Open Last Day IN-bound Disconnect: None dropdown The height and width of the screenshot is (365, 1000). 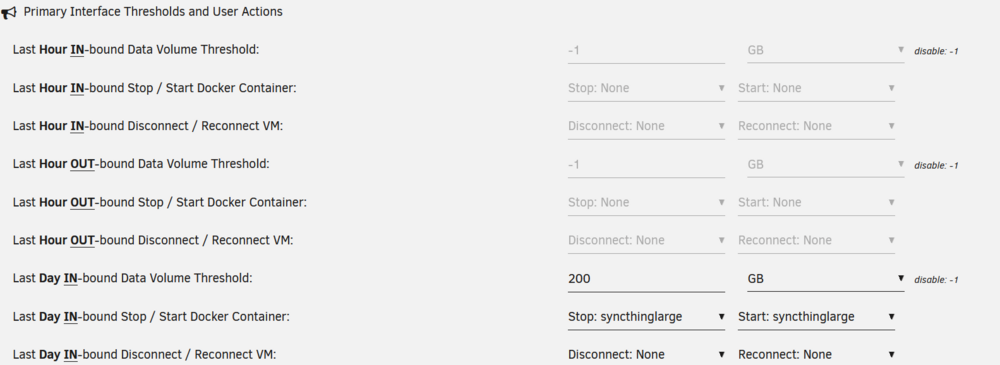coord(646,354)
